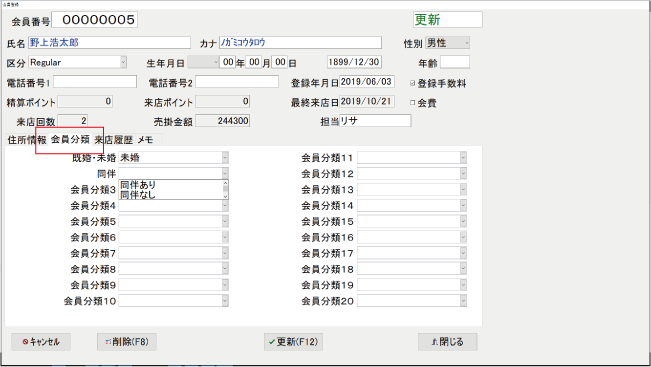Screen dimensions: 651x367
Task: Expand the 会員分類7 dropdown
Action: click(225, 253)
